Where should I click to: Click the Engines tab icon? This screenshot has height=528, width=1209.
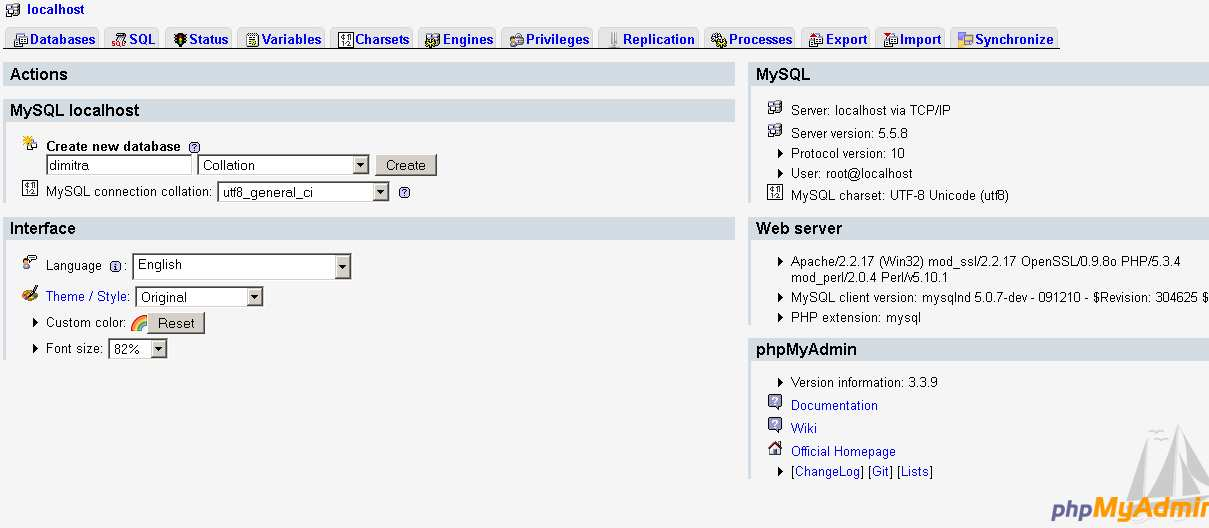coord(433,40)
